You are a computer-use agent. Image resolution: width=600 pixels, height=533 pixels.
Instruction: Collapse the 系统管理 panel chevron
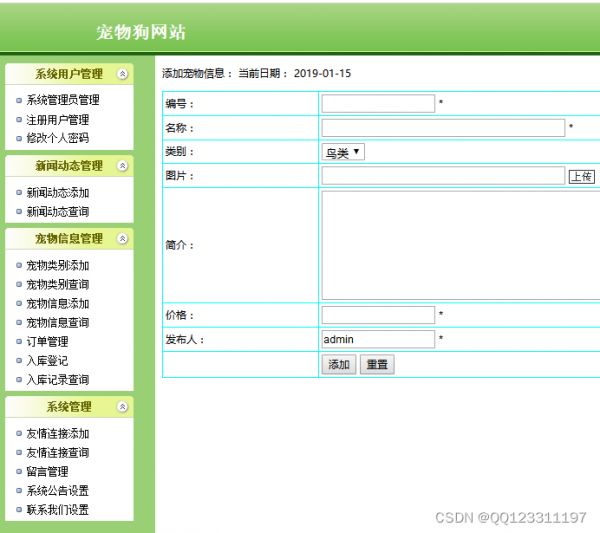[122, 407]
